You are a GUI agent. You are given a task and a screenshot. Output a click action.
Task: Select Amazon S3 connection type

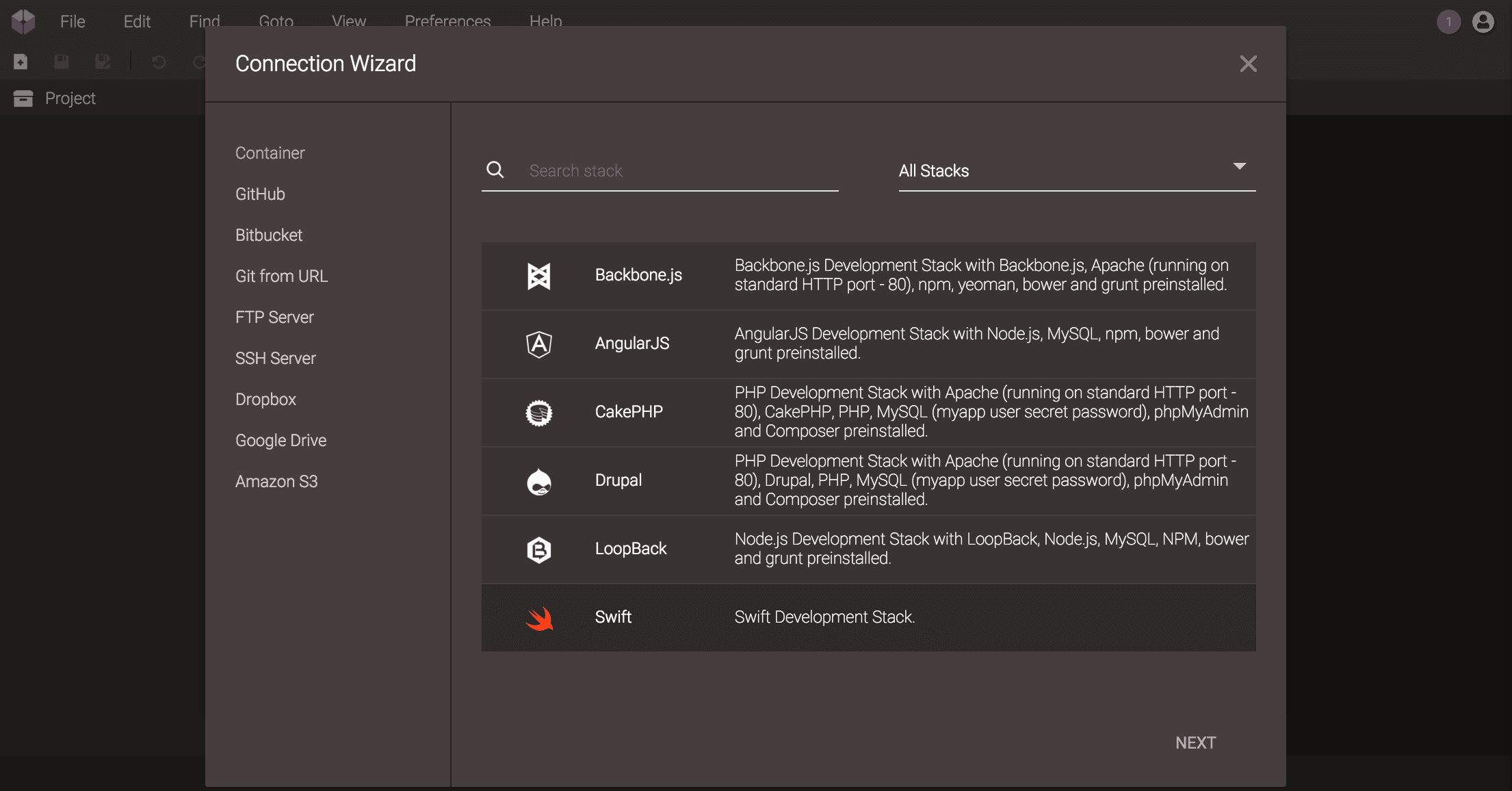tap(276, 481)
